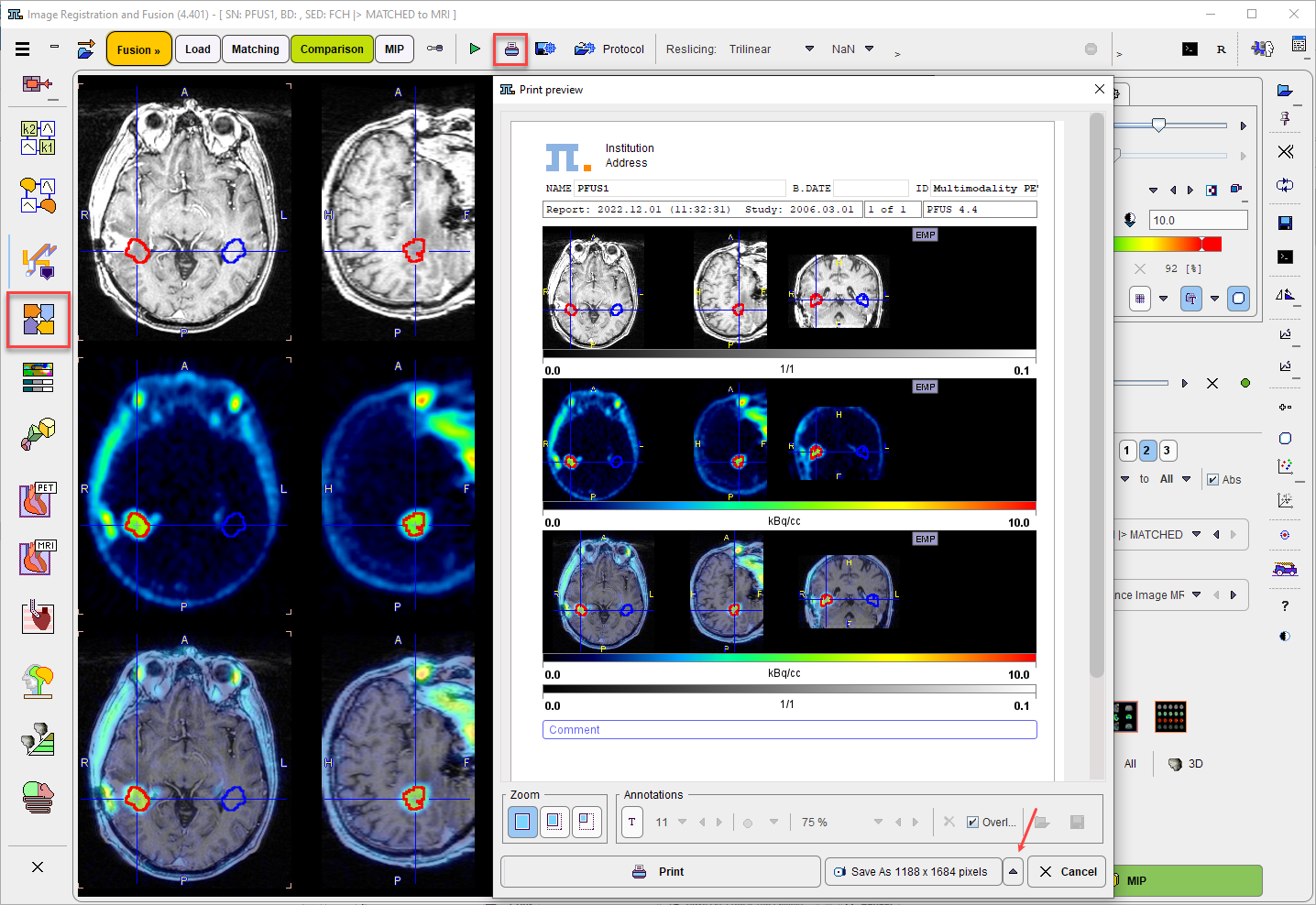Click the dotted grid layout thumbnail
The width and height of the screenshot is (1316, 905).
tap(1170, 716)
